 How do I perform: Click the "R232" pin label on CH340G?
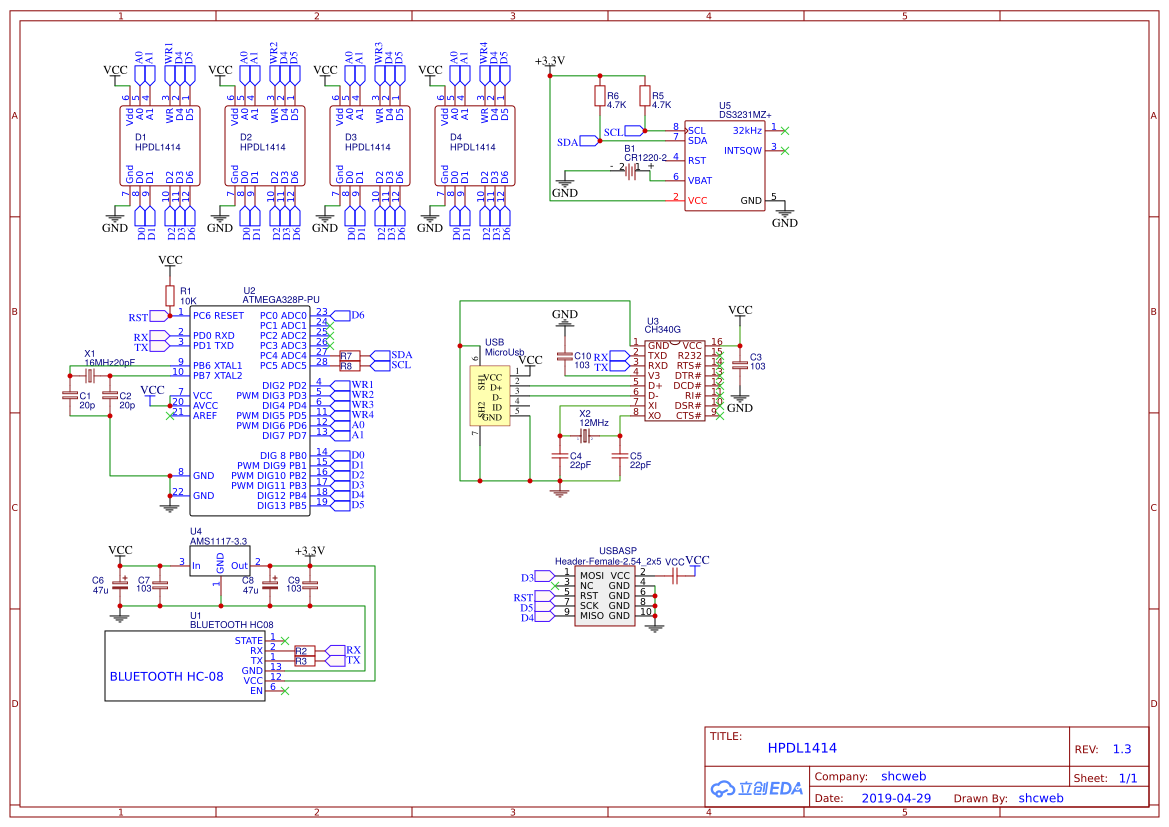pyautogui.click(x=690, y=356)
